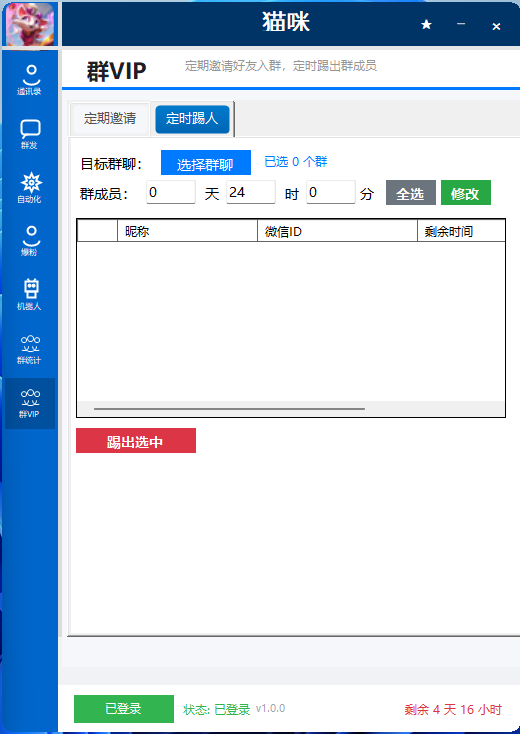Switch to the 定期邀请 tab
Screen dimensions: 520x734
tap(110, 118)
